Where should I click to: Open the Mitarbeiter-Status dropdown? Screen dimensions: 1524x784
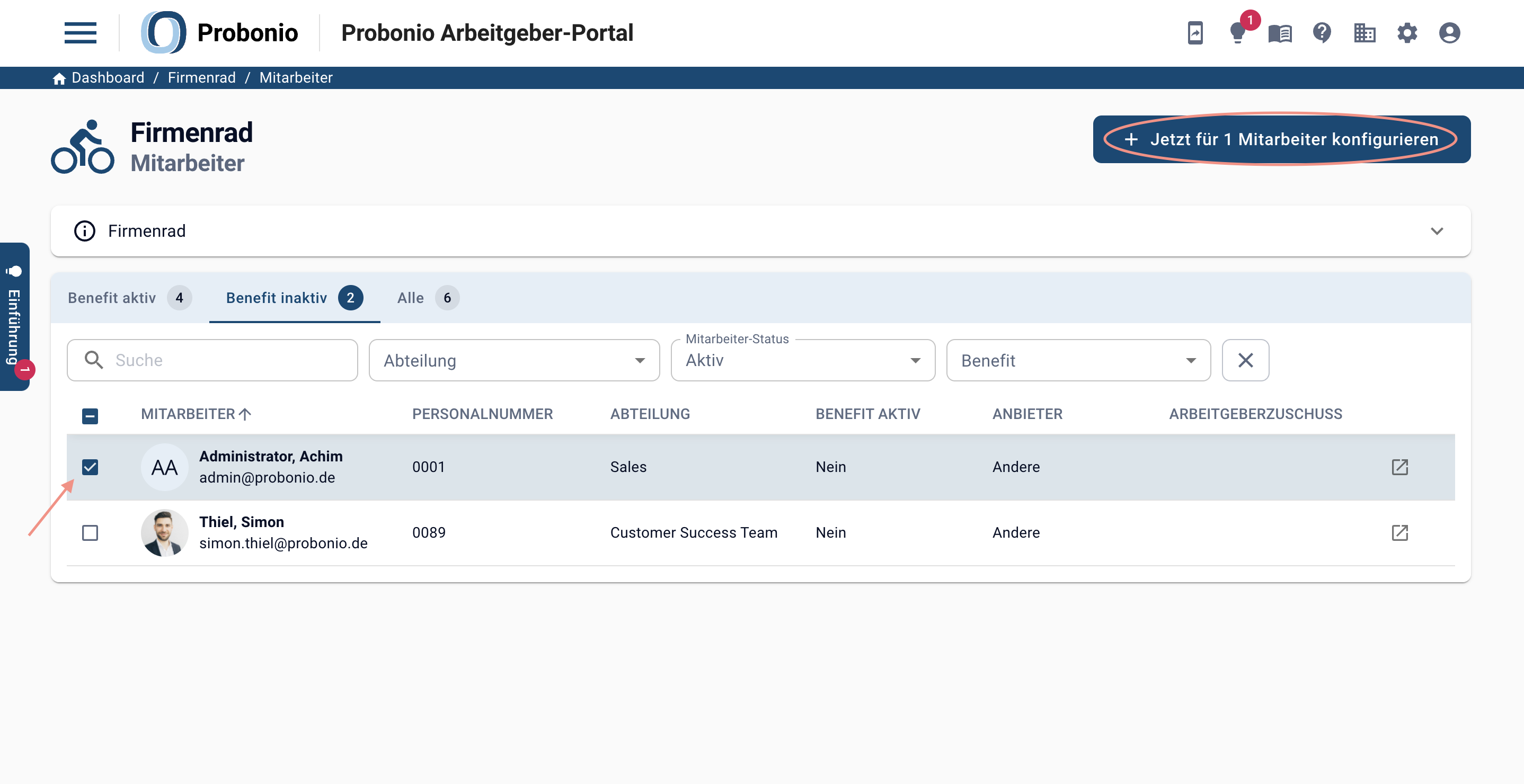point(803,360)
